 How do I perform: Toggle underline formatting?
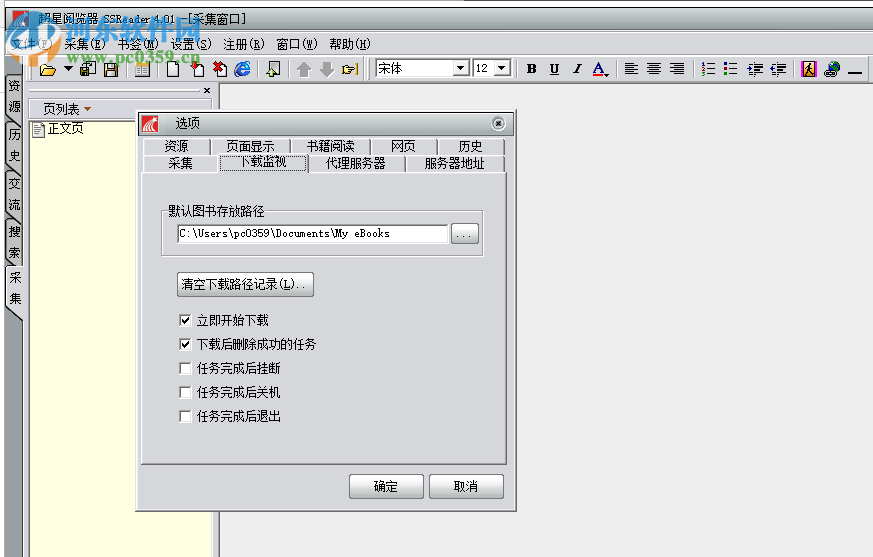coord(554,69)
